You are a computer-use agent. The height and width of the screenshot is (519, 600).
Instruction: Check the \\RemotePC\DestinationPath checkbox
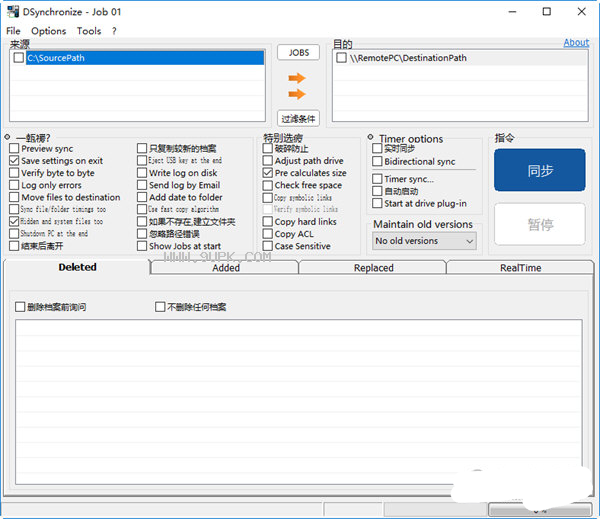tap(341, 58)
